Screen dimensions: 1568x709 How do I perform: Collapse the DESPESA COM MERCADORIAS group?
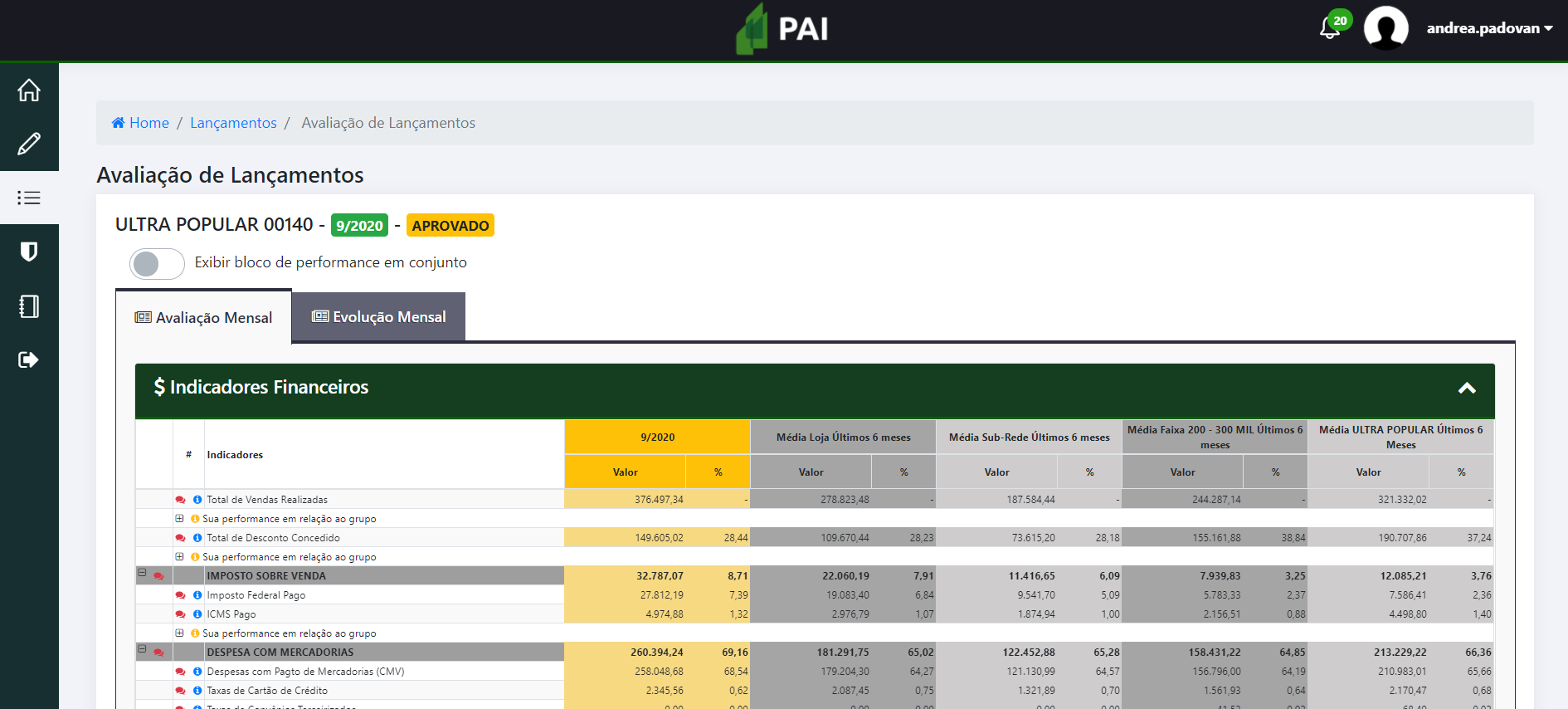coord(142,649)
